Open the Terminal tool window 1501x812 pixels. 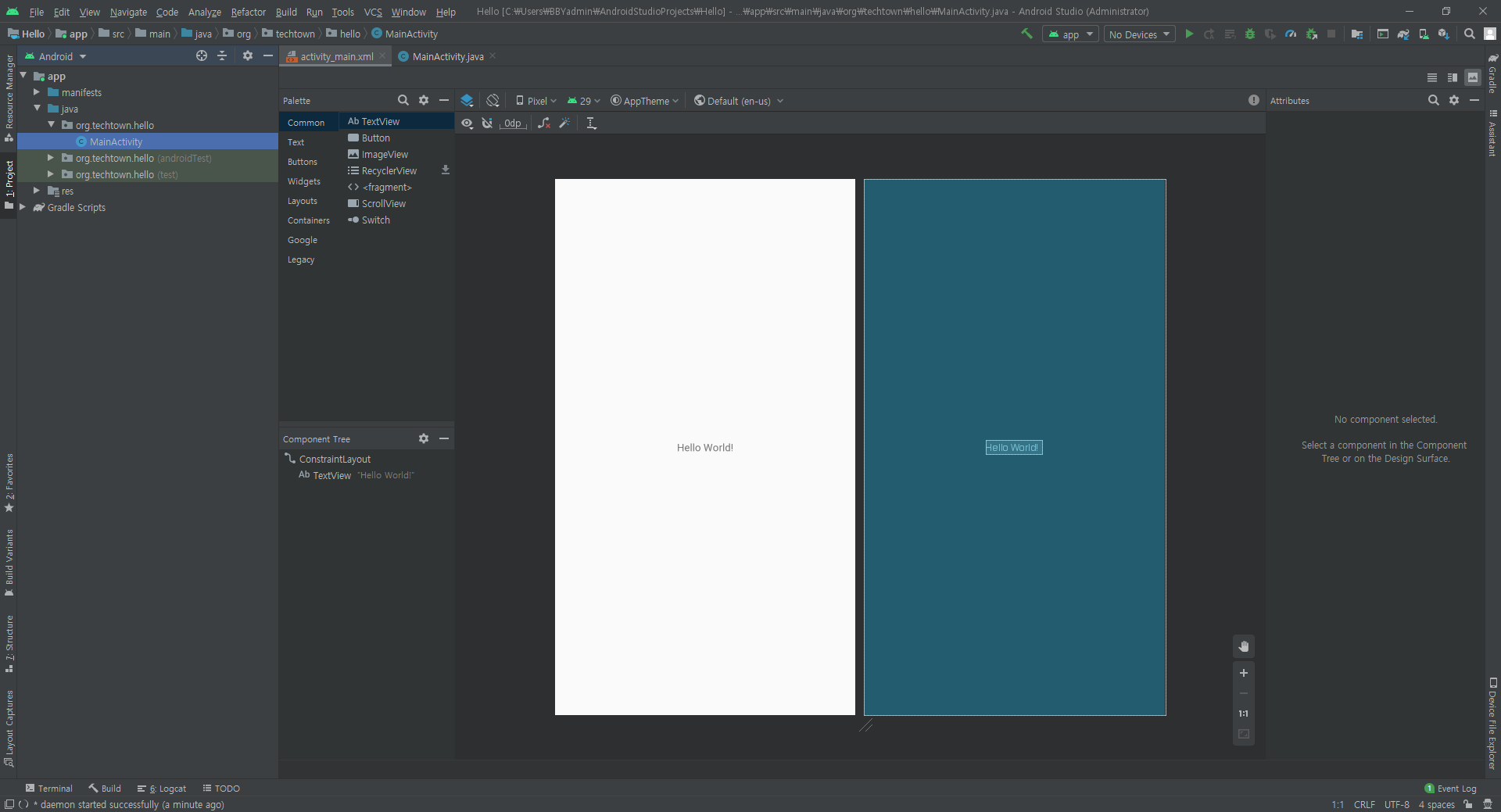click(49, 789)
